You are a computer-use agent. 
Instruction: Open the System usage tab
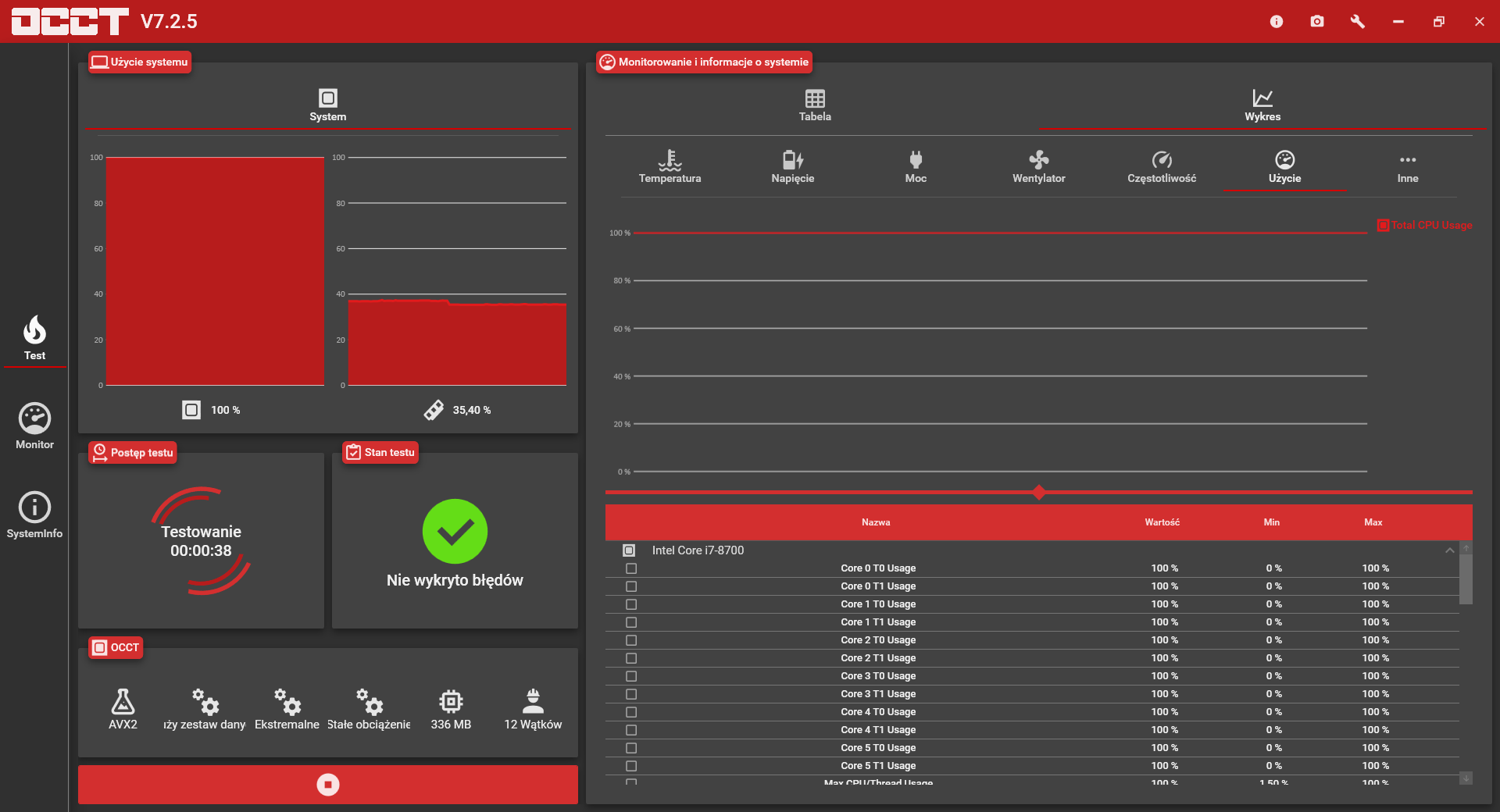tap(327, 105)
